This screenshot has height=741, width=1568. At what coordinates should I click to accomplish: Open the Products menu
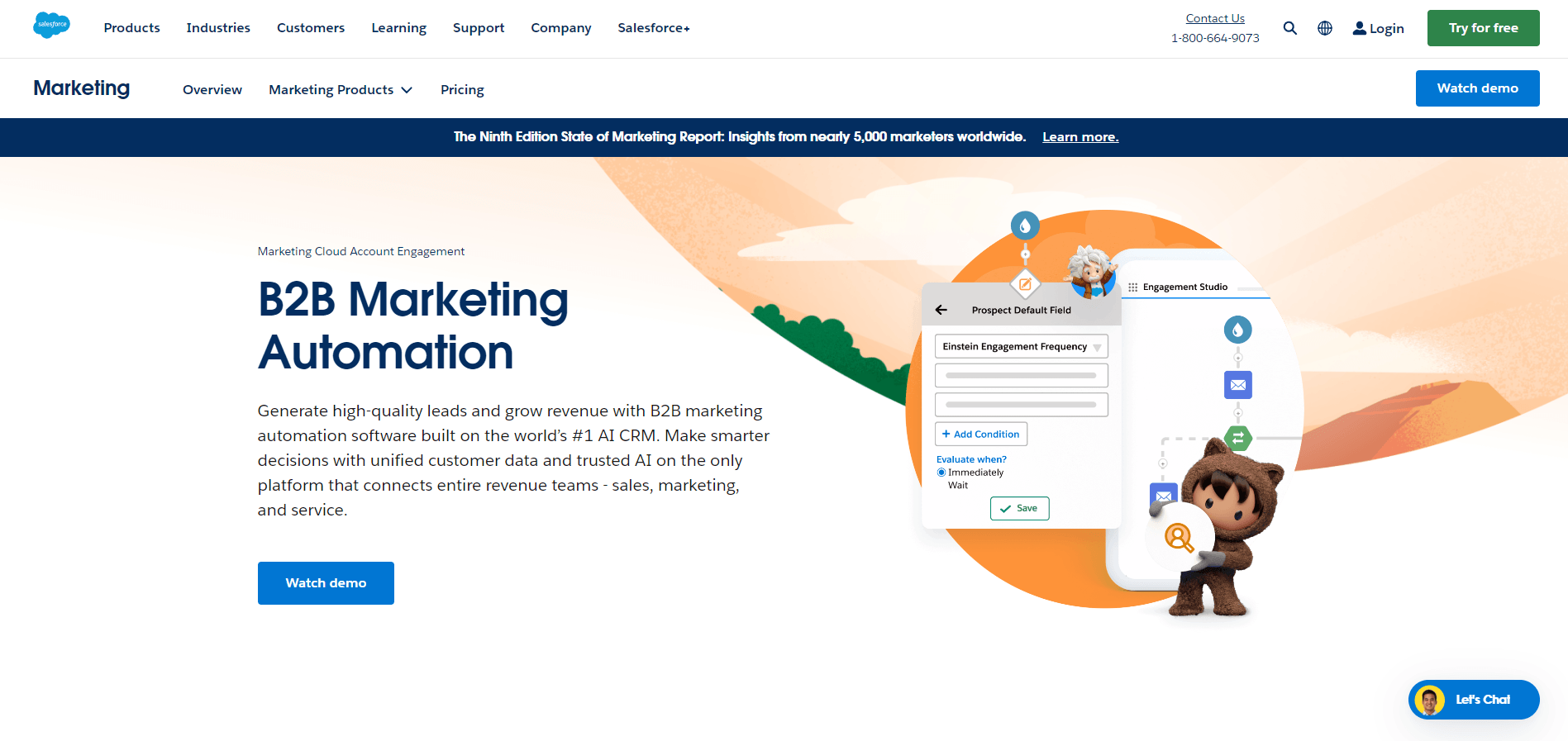pos(132,27)
